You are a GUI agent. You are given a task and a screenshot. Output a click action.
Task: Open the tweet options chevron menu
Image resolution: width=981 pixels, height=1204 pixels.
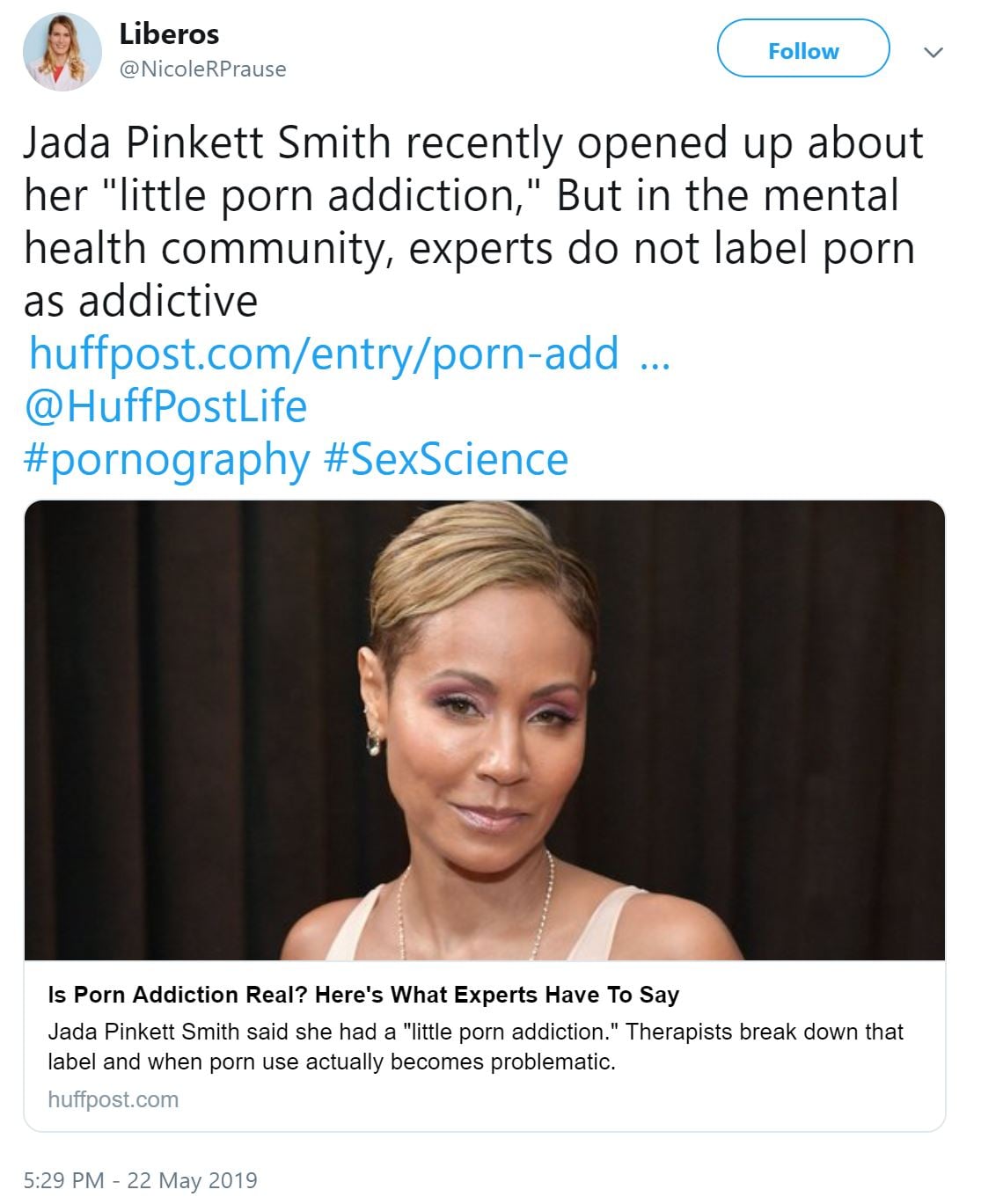click(933, 53)
